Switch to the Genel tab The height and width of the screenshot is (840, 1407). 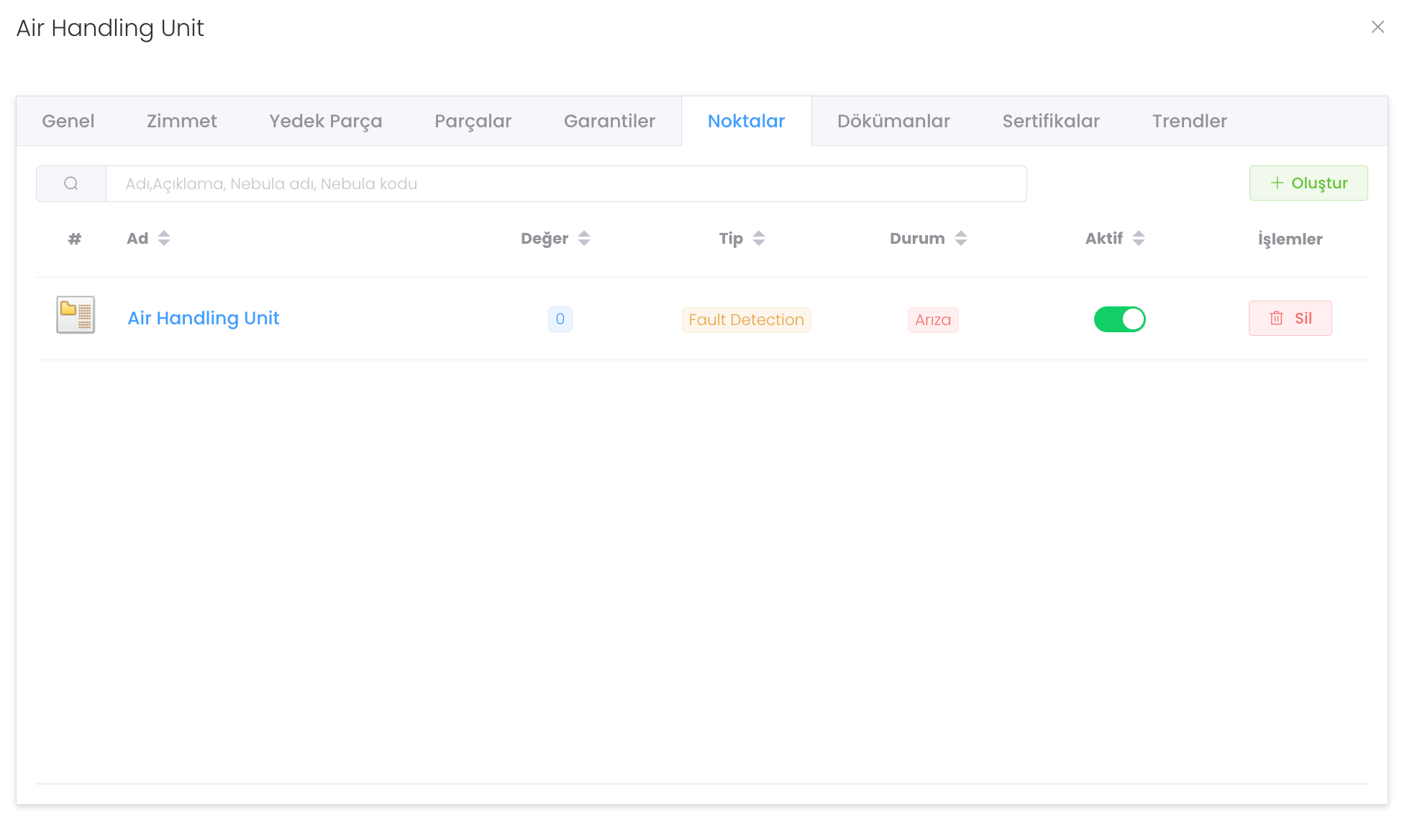pyautogui.click(x=68, y=121)
